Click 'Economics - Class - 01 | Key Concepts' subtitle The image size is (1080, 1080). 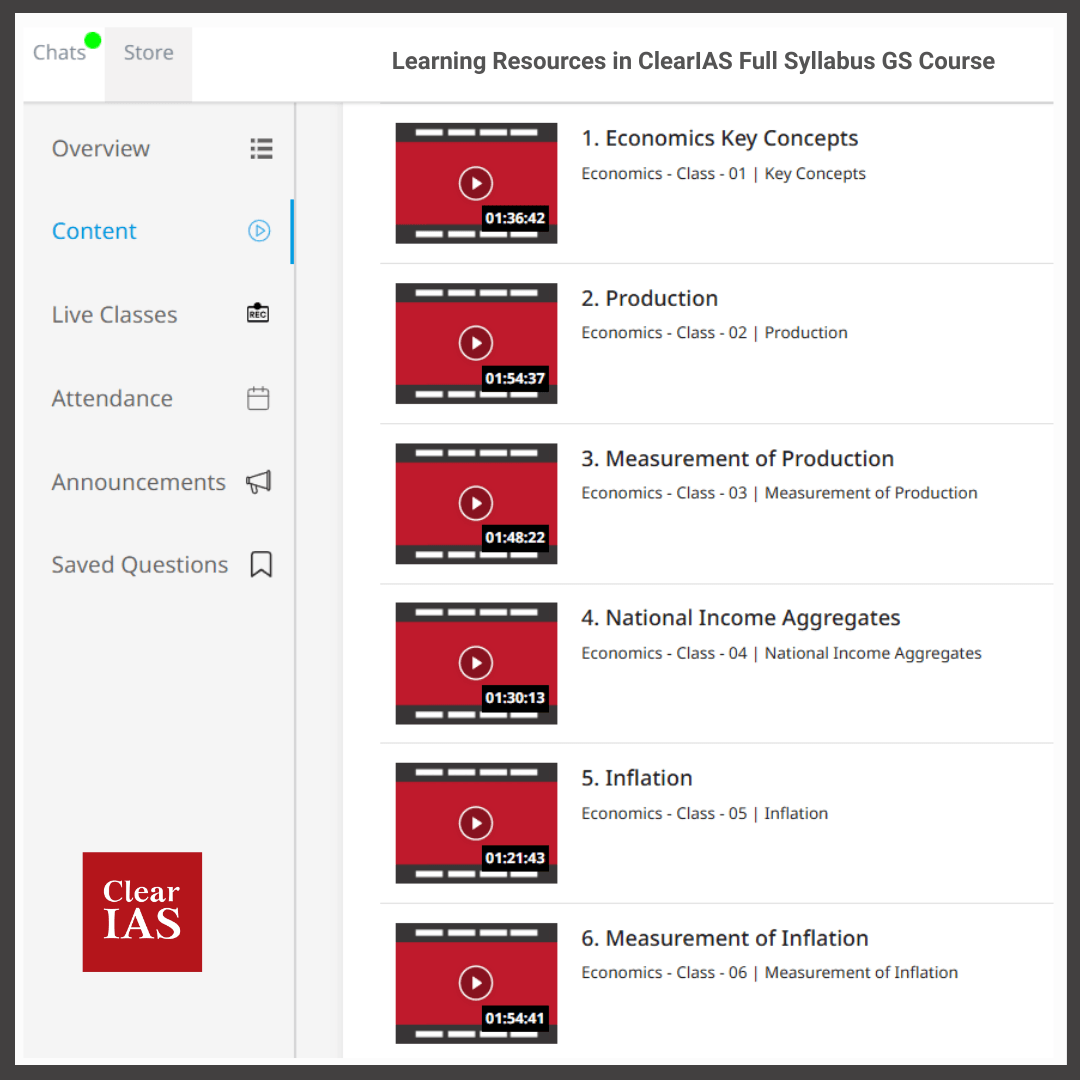pyautogui.click(x=723, y=174)
